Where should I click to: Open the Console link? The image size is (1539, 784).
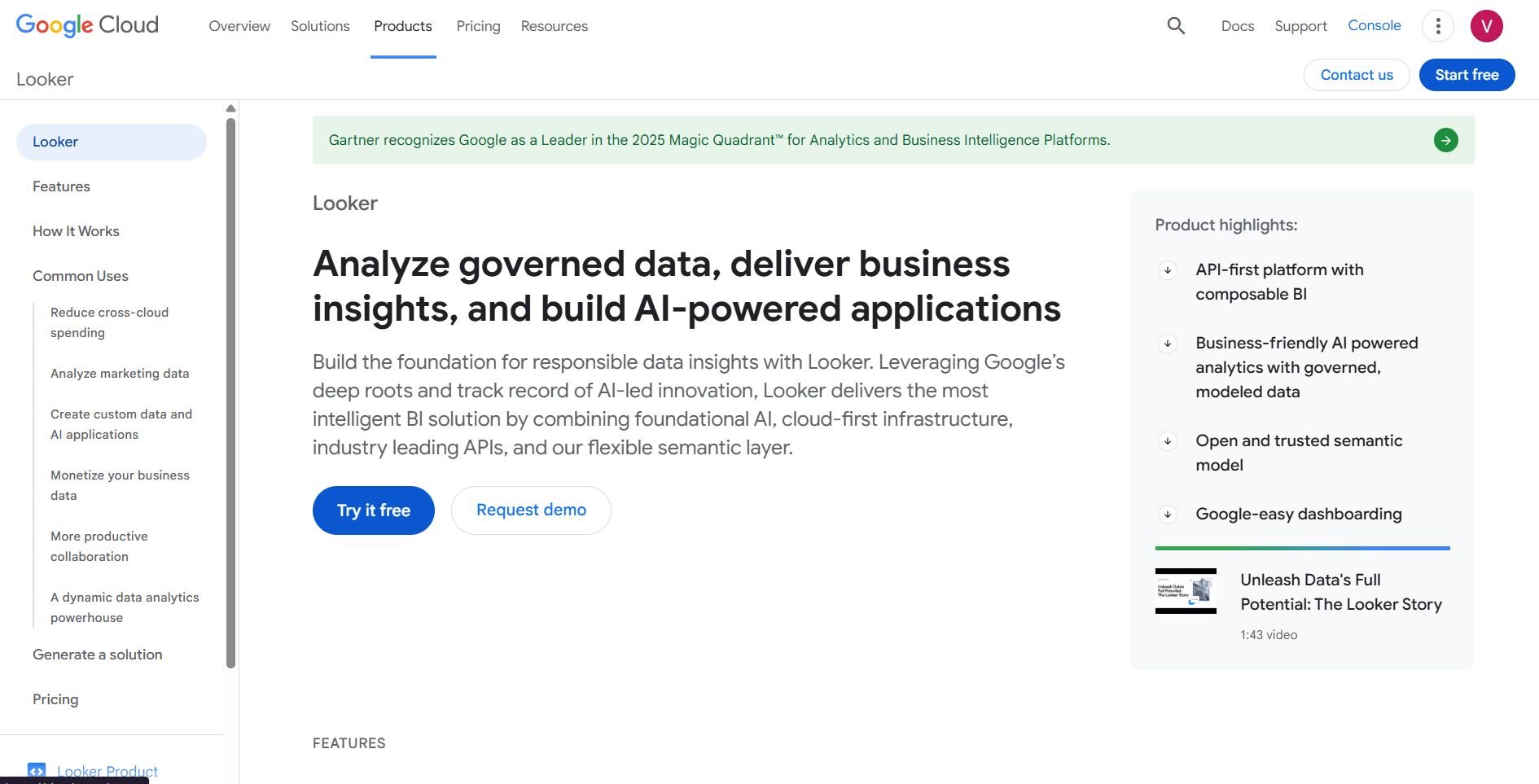pyautogui.click(x=1374, y=25)
